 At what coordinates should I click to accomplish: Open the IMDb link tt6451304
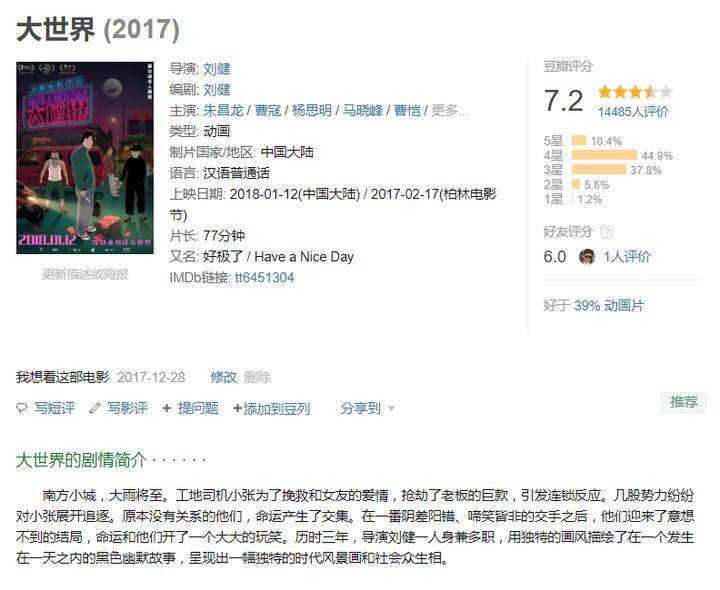[264, 277]
